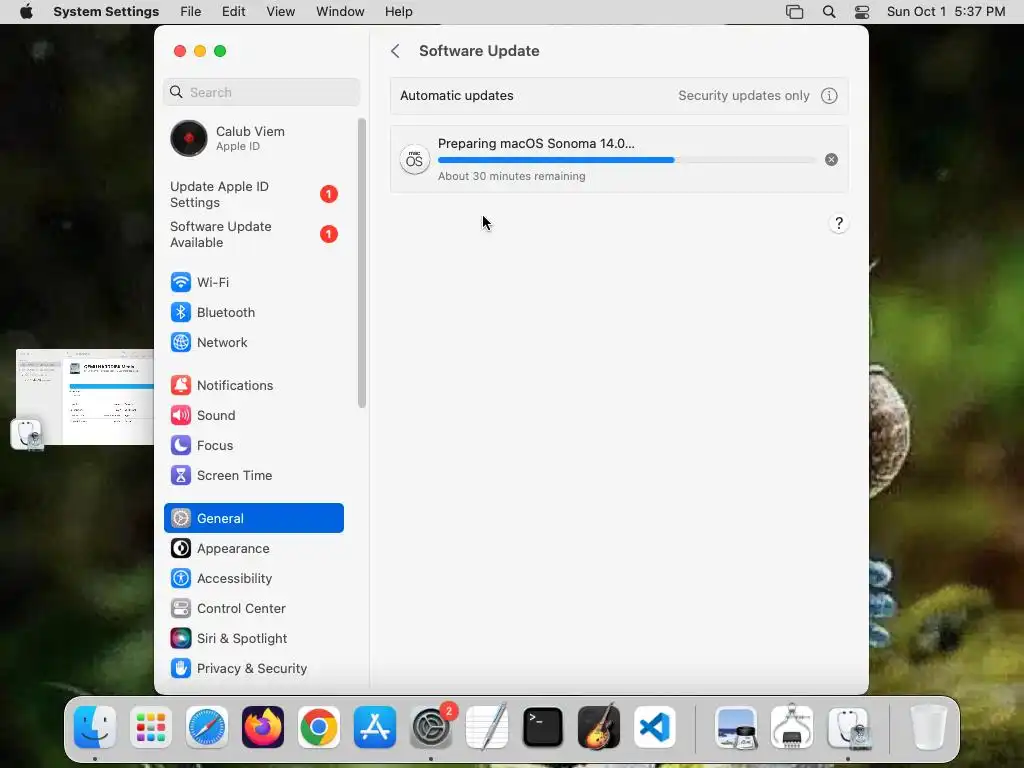
Task: Open the Help menu
Action: point(398,12)
